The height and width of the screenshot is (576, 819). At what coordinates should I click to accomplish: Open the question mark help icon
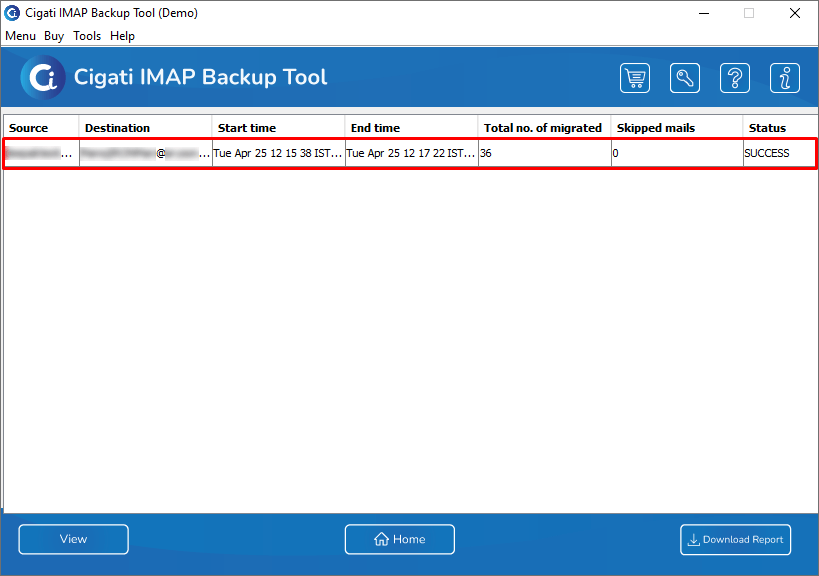(735, 78)
